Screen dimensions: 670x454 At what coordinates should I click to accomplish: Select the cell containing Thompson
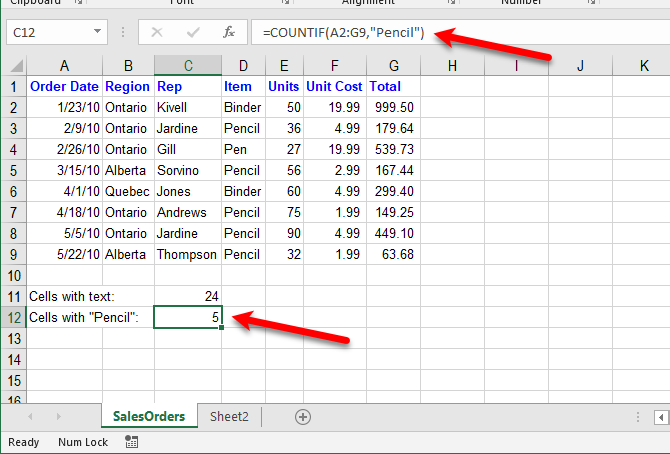188,254
